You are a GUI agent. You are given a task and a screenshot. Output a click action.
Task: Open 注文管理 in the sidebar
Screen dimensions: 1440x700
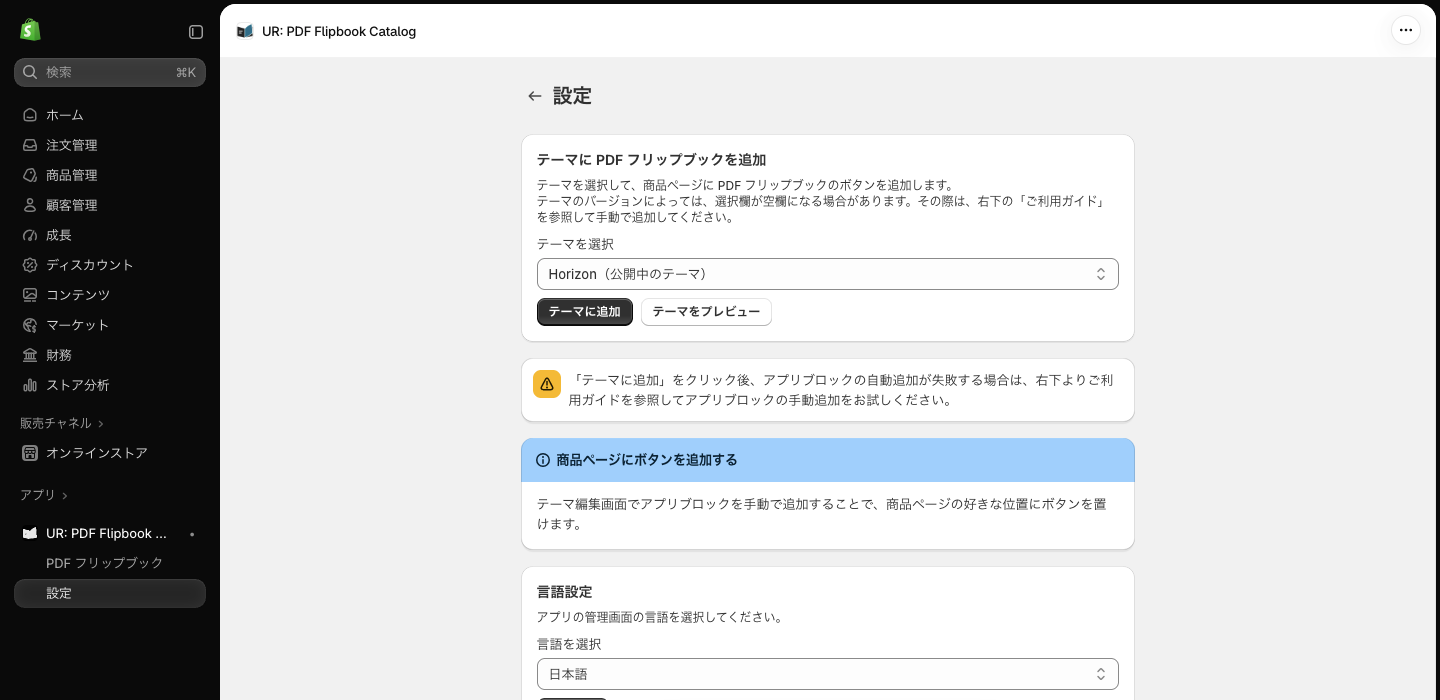[x=110, y=145]
